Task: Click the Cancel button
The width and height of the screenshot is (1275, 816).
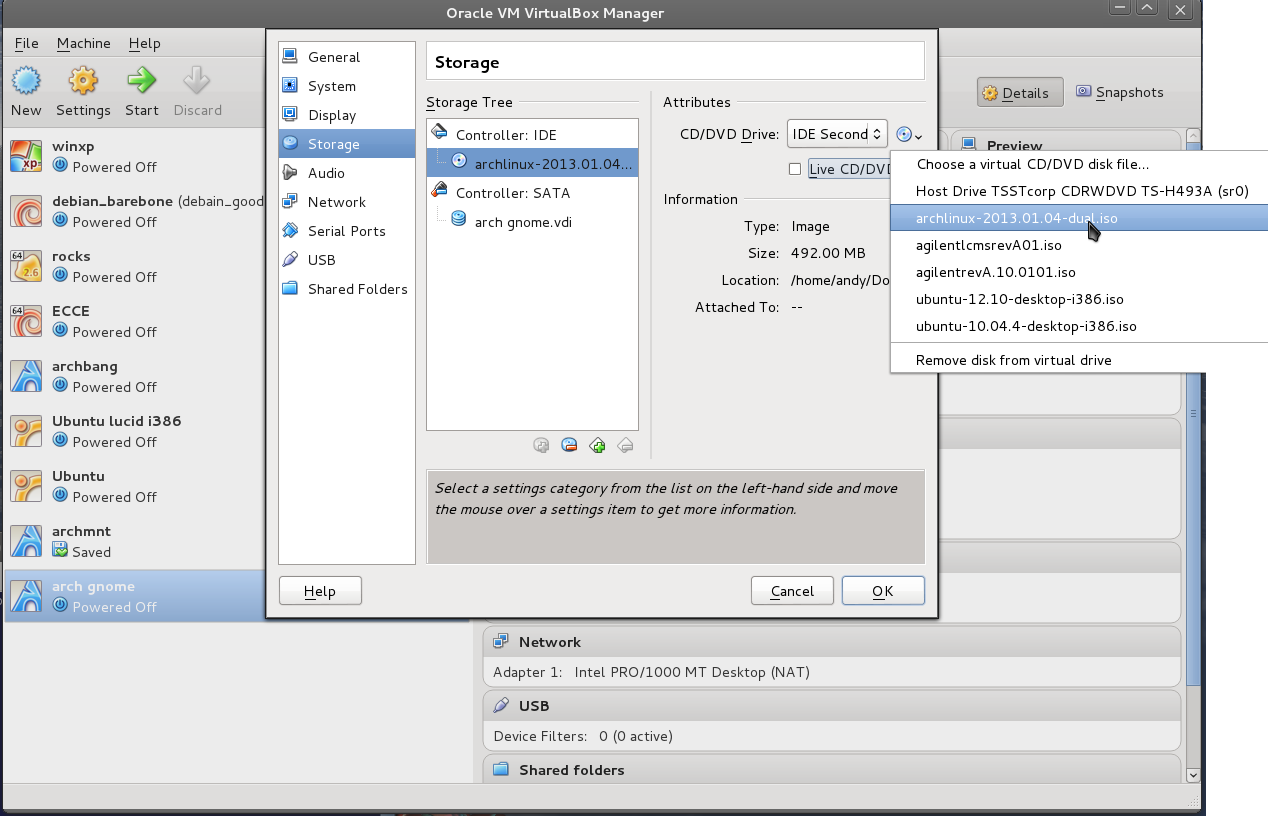Action: (792, 591)
